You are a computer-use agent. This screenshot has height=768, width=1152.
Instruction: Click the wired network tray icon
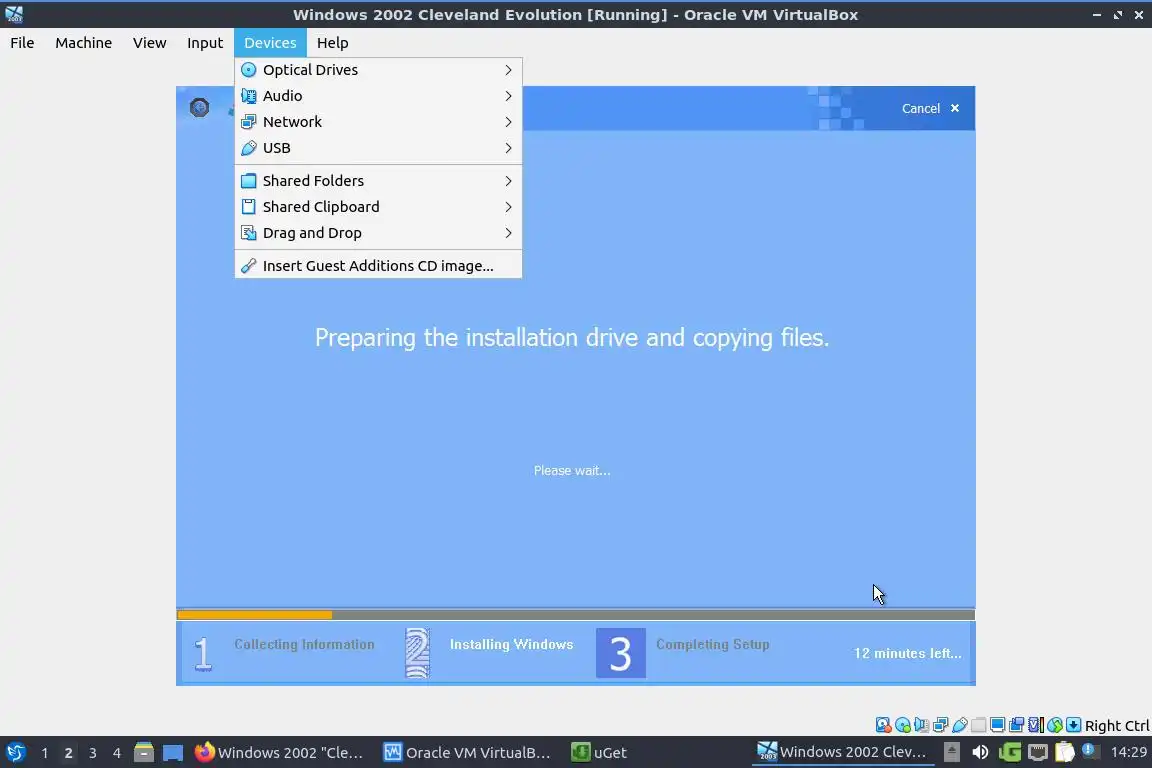(1037, 752)
